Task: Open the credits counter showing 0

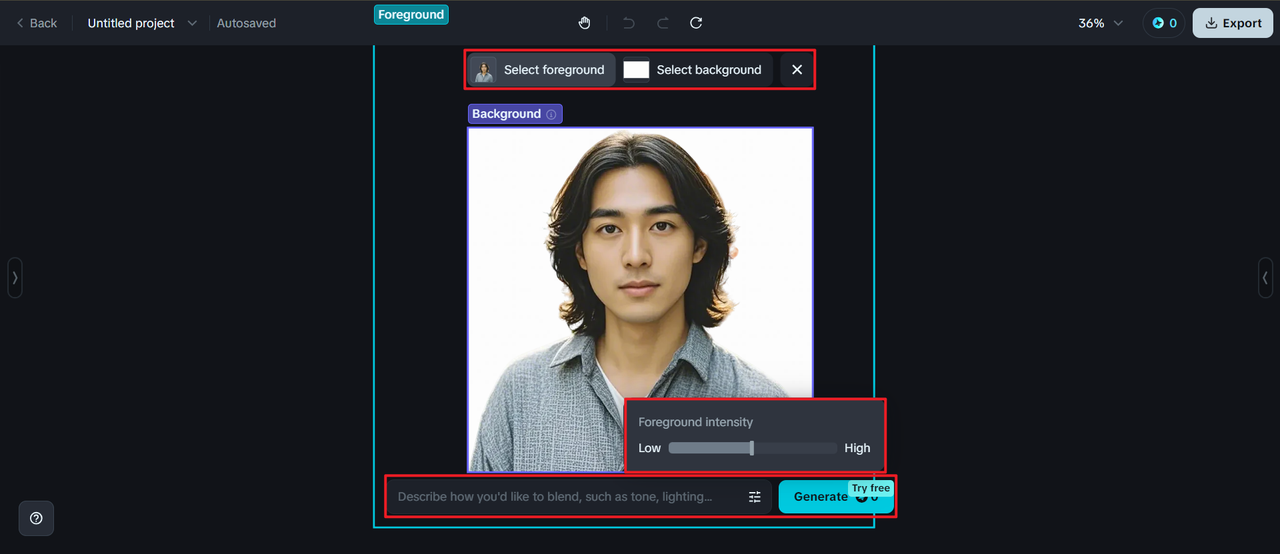Action: [x=1164, y=23]
